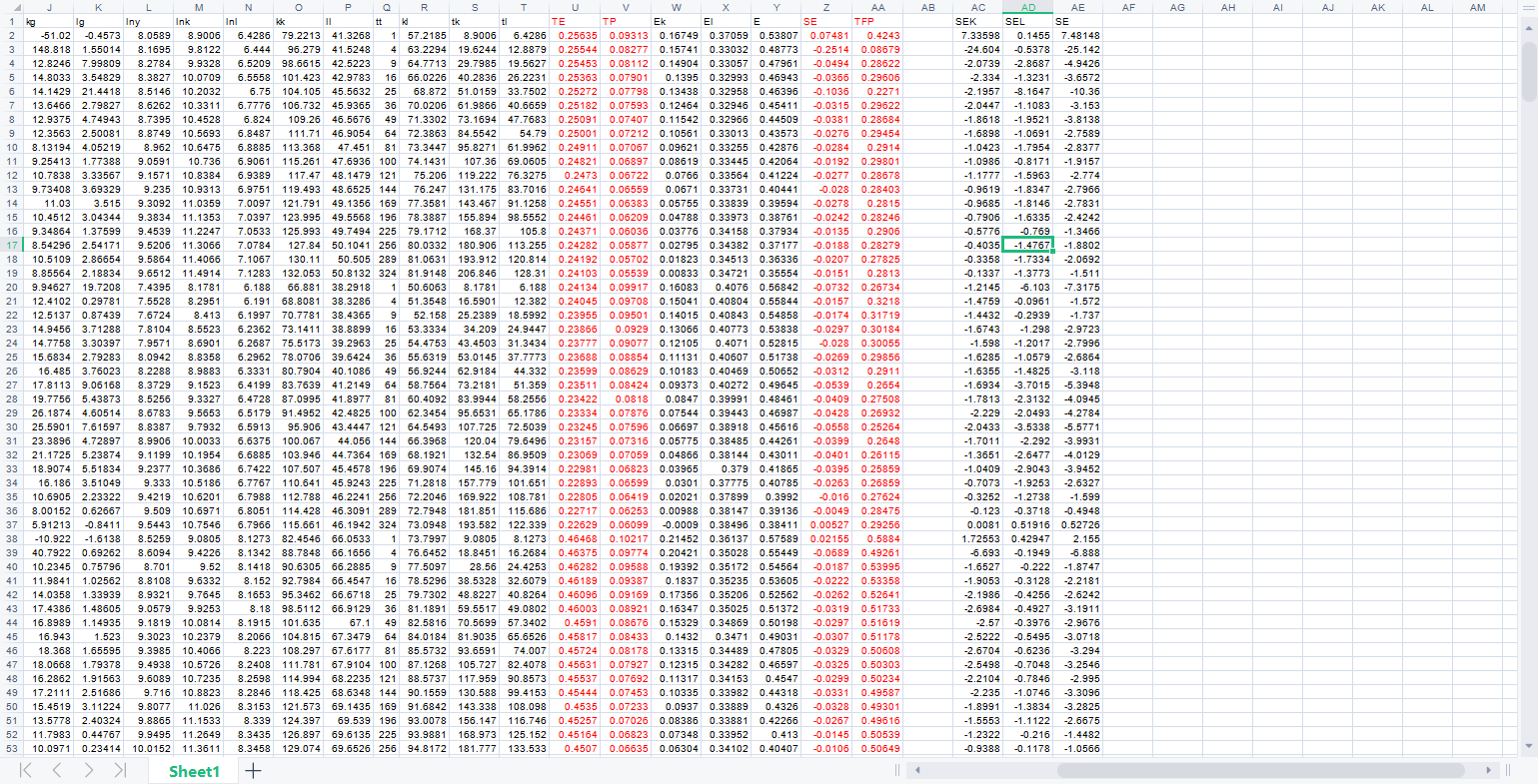The width and height of the screenshot is (1538, 784).
Task: Click the cell with value 0.52726
Action: point(1078,524)
